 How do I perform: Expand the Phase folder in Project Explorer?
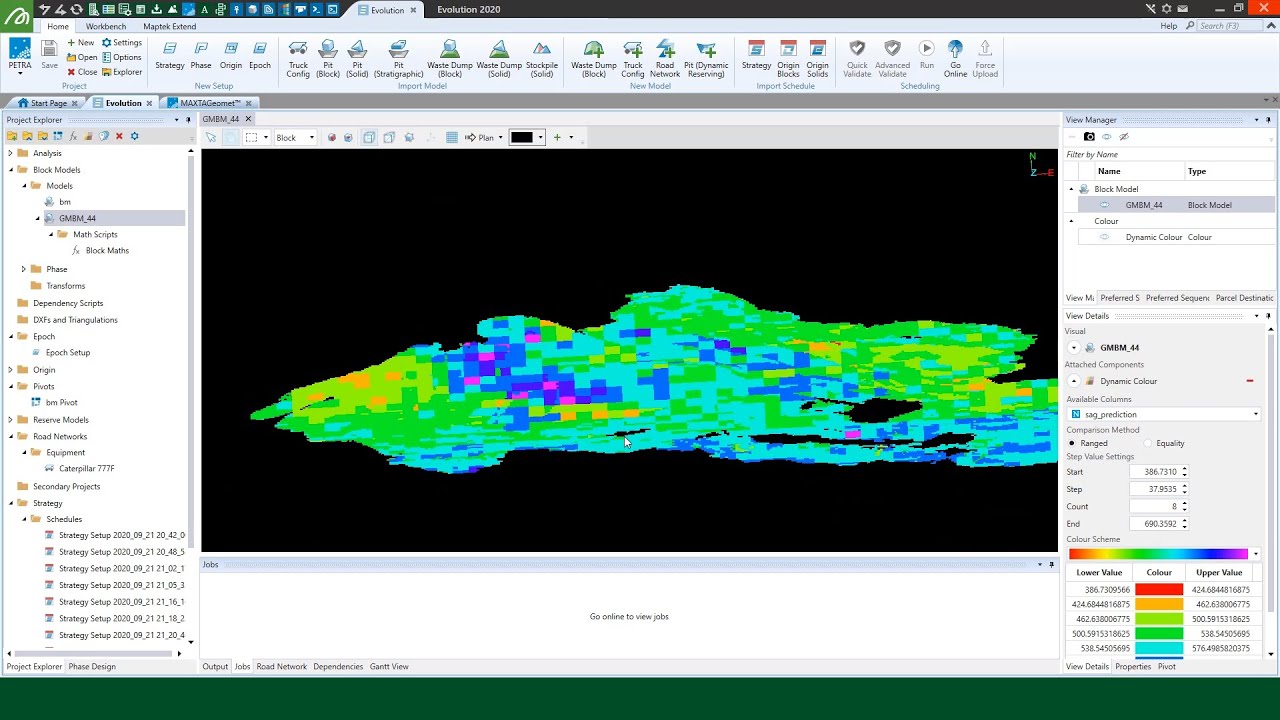(x=24, y=269)
